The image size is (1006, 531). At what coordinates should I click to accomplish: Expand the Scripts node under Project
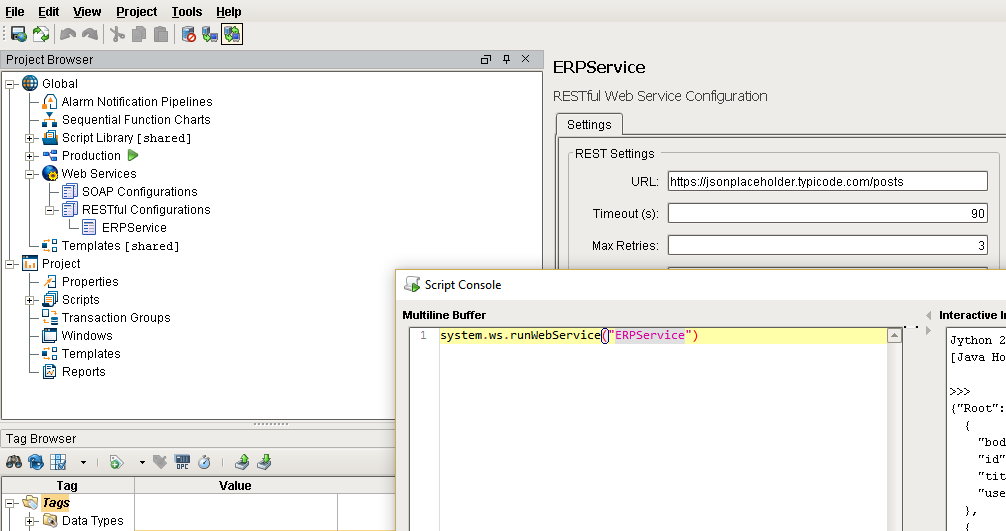(x=30, y=300)
